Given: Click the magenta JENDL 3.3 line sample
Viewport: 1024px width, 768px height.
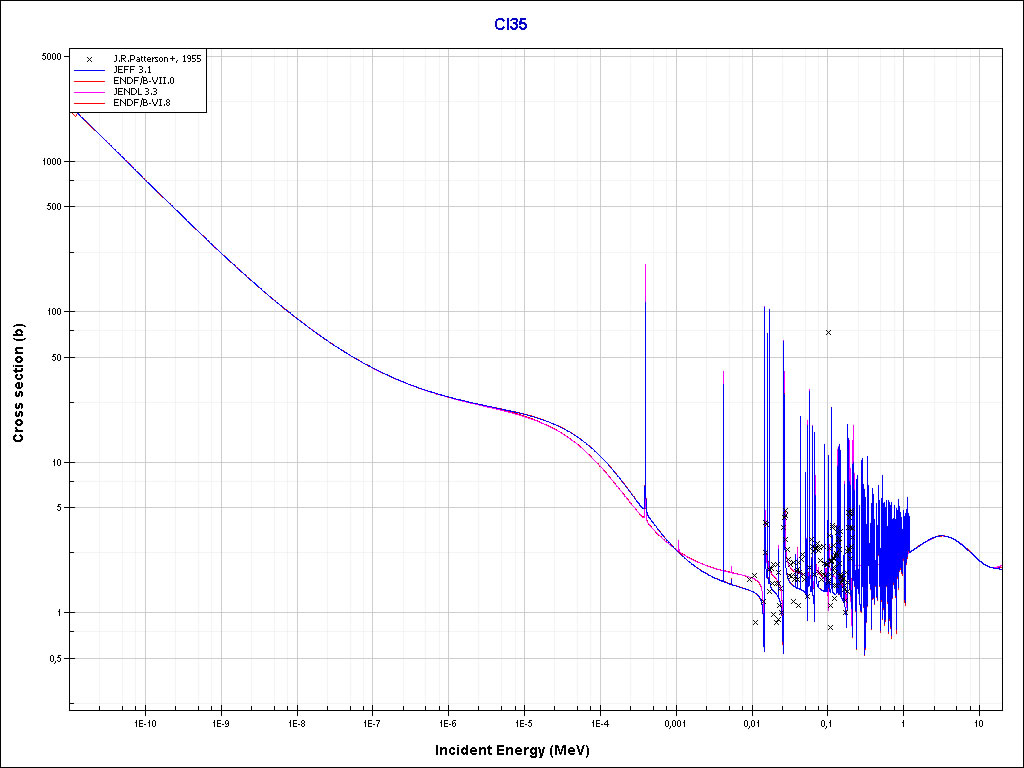Looking at the screenshot, I should [x=89, y=92].
